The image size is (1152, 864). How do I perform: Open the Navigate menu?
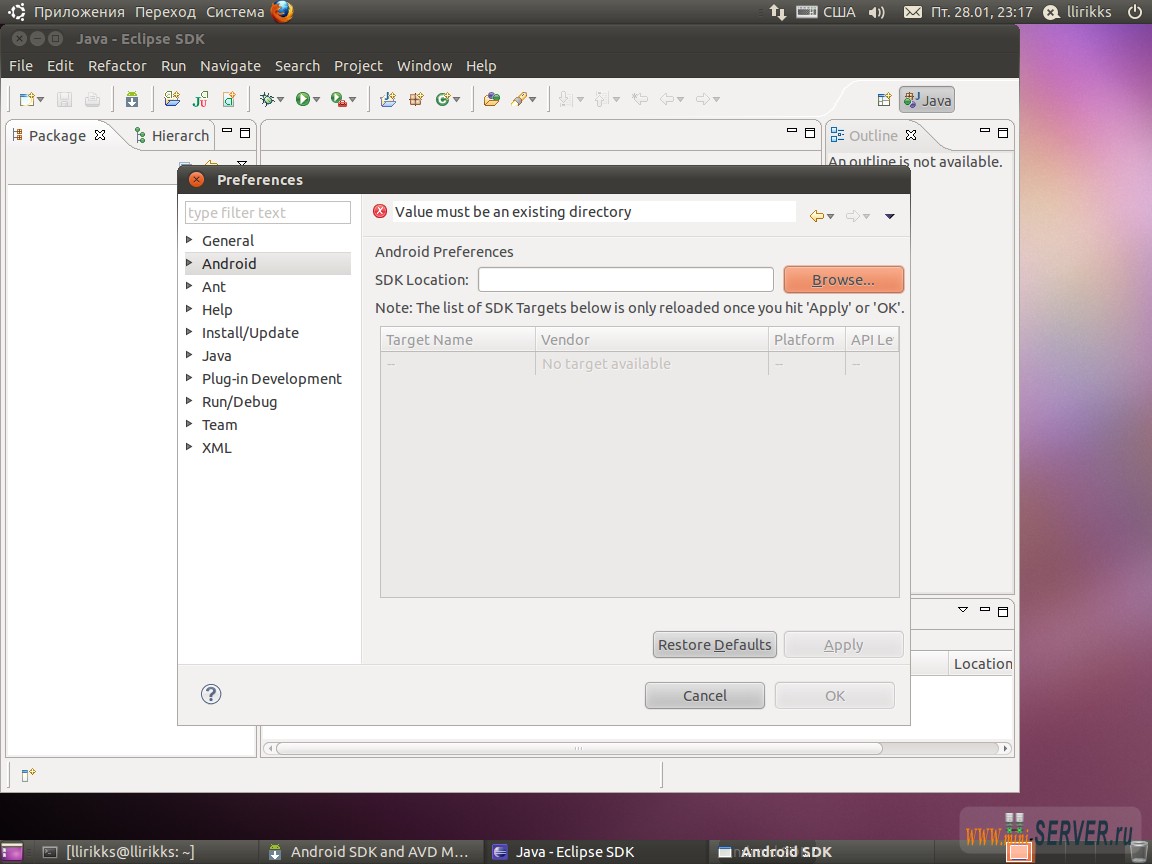tap(230, 65)
